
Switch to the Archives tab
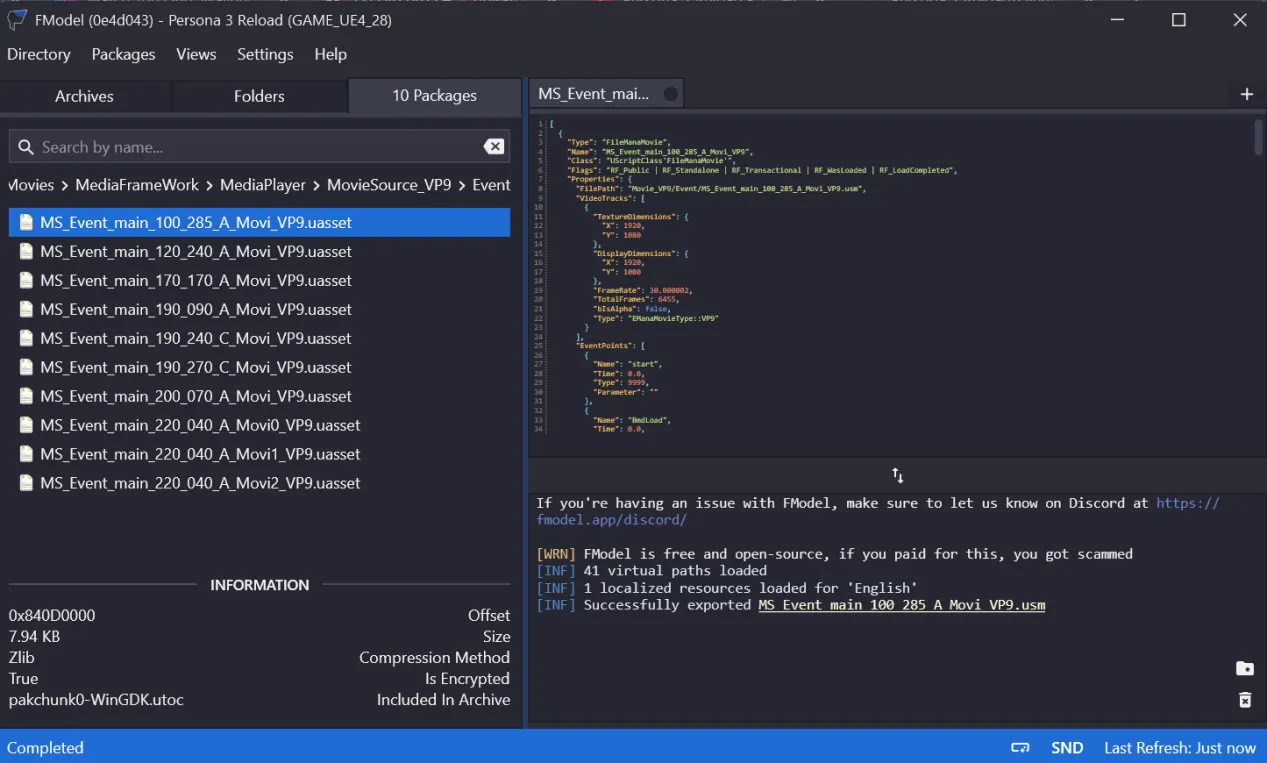pos(84,96)
